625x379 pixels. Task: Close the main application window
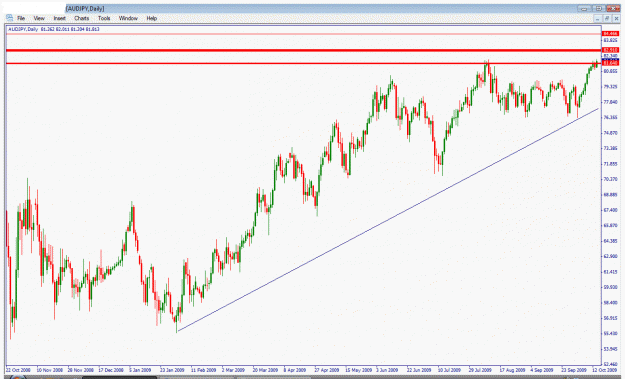pyautogui.click(x=613, y=8)
